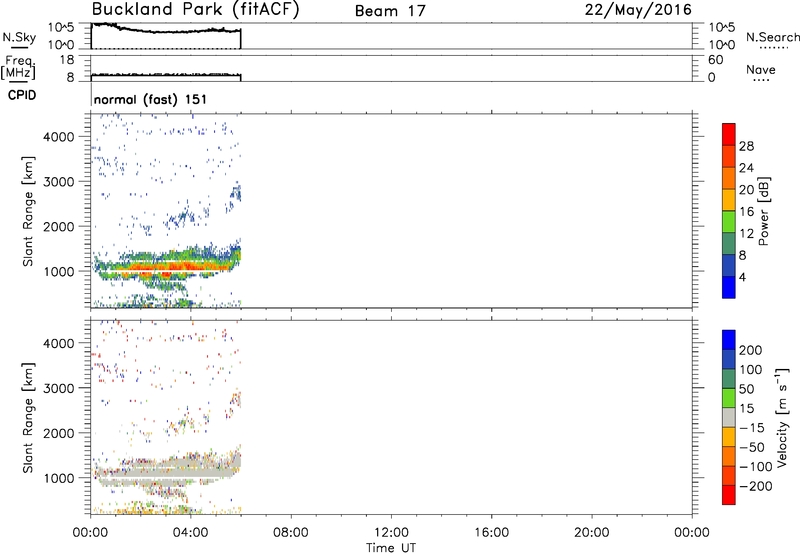Click the 'Velocity [m s⁻¹]' colorbar label
This screenshot has height=554, width=800.
coord(782,417)
